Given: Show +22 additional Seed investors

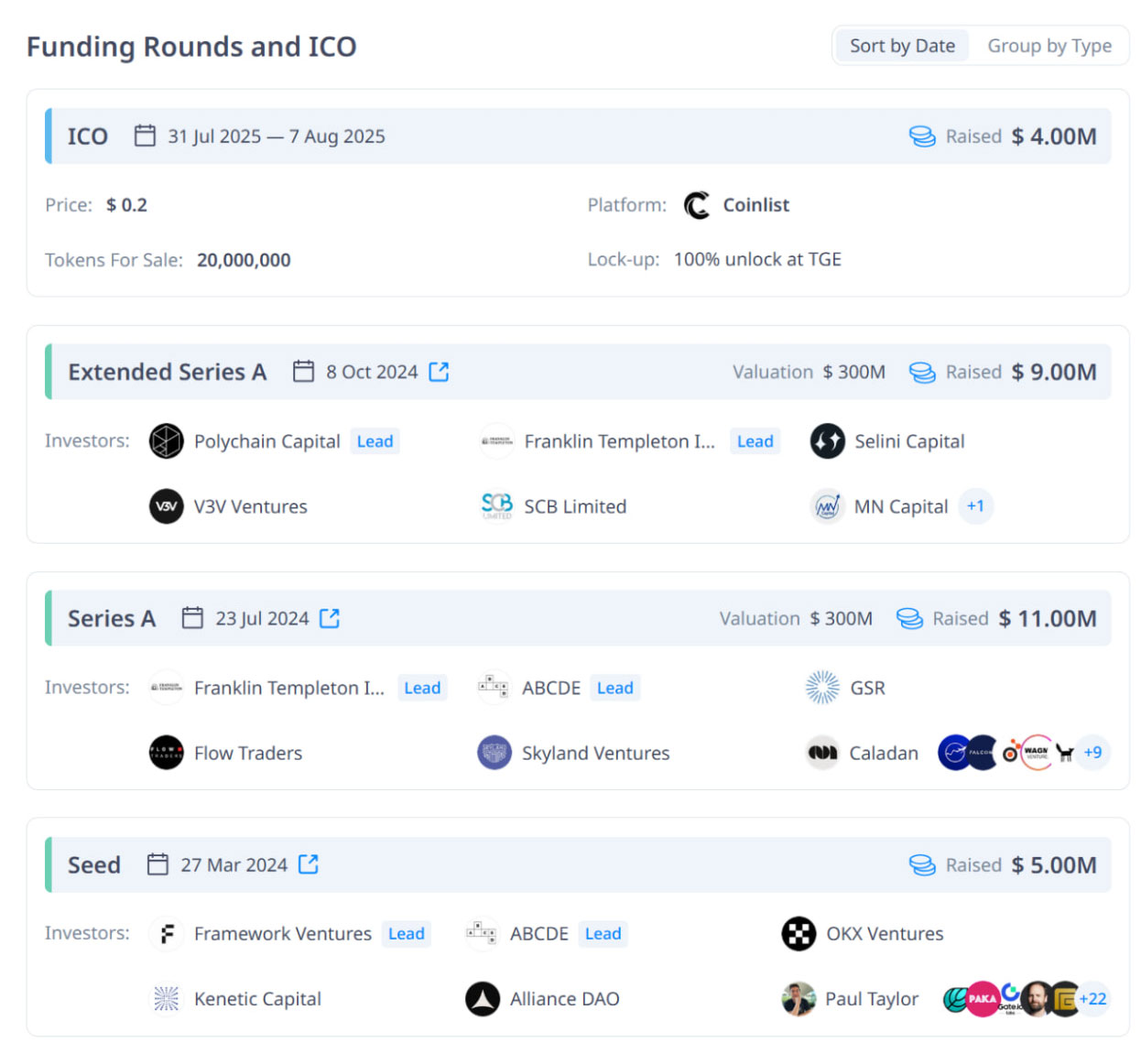Looking at the screenshot, I should (1092, 999).
